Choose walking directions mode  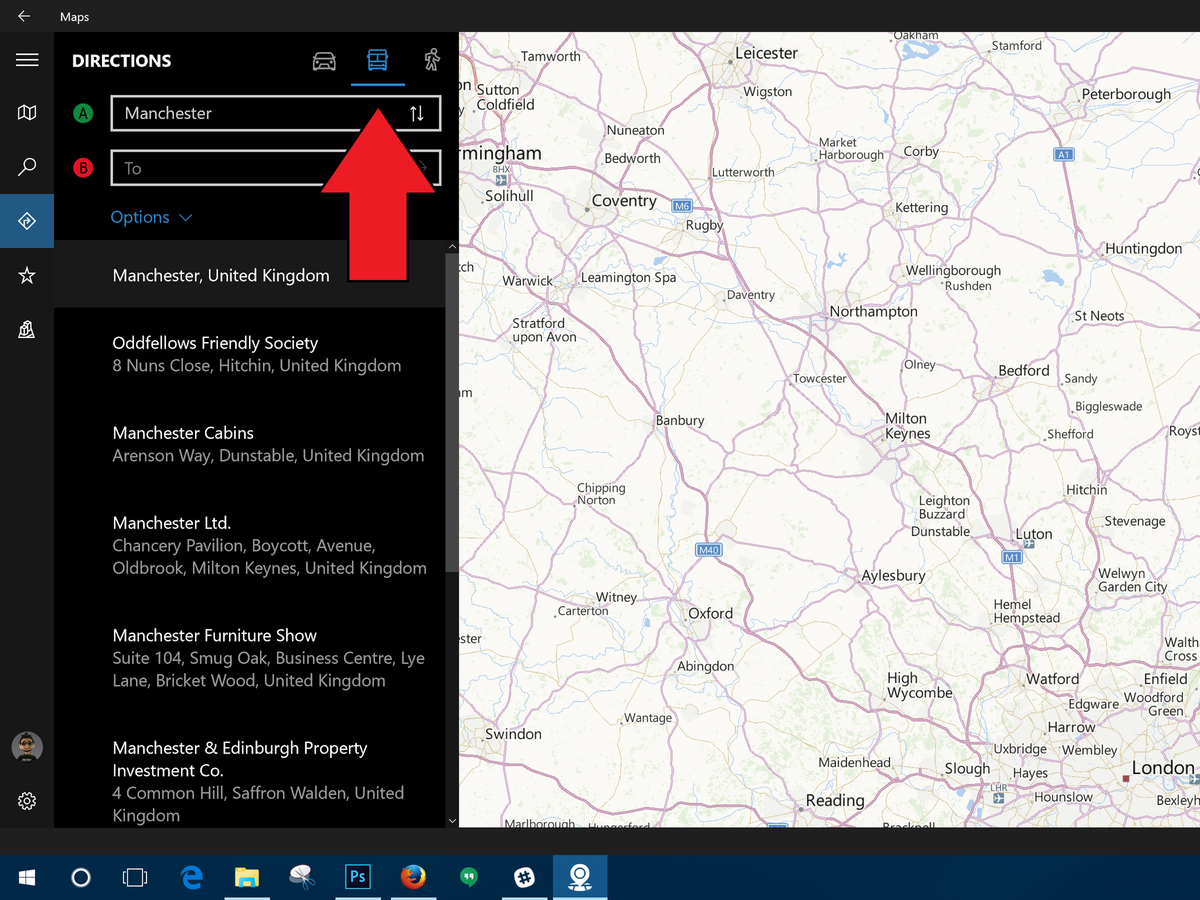click(431, 60)
